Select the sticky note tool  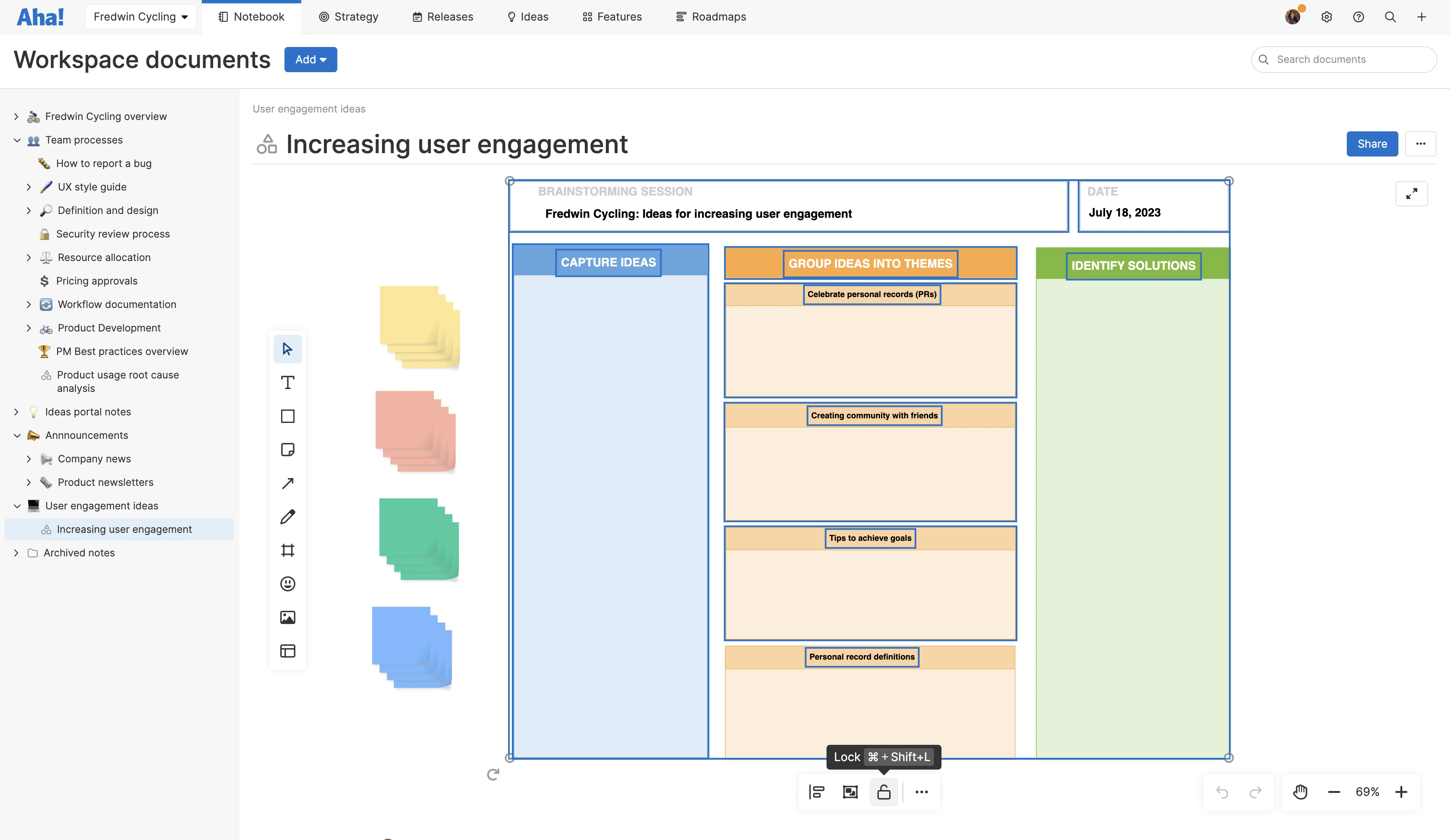tap(288, 449)
